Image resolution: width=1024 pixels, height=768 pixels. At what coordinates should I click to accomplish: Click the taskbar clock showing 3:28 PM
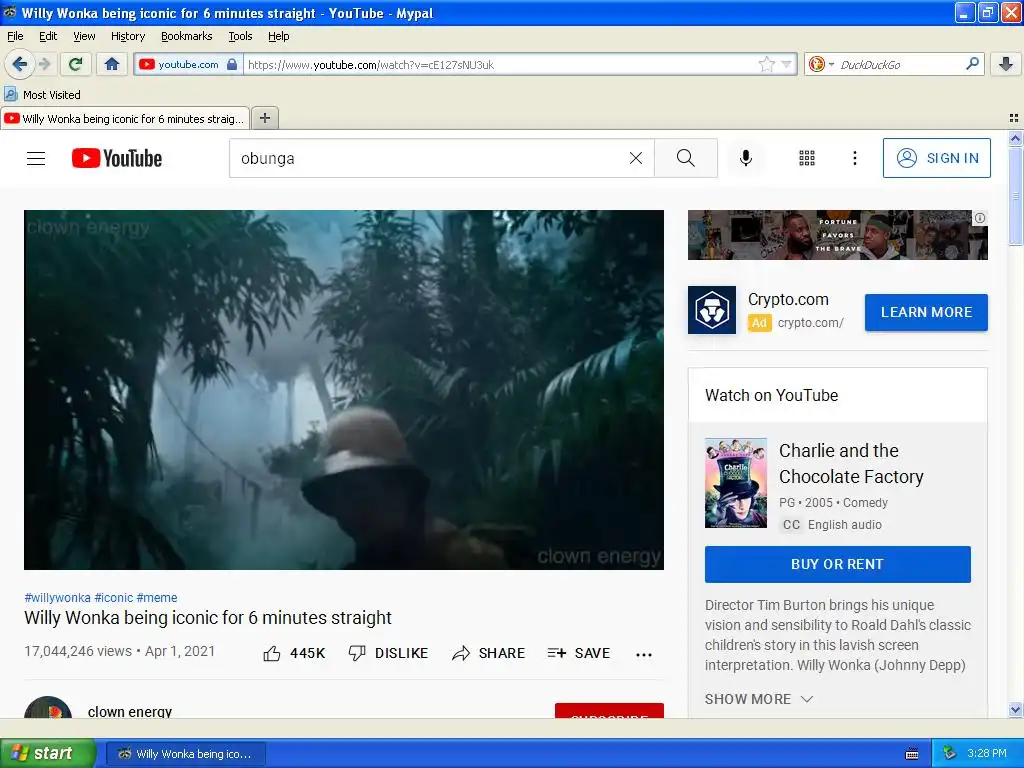click(987, 754)
